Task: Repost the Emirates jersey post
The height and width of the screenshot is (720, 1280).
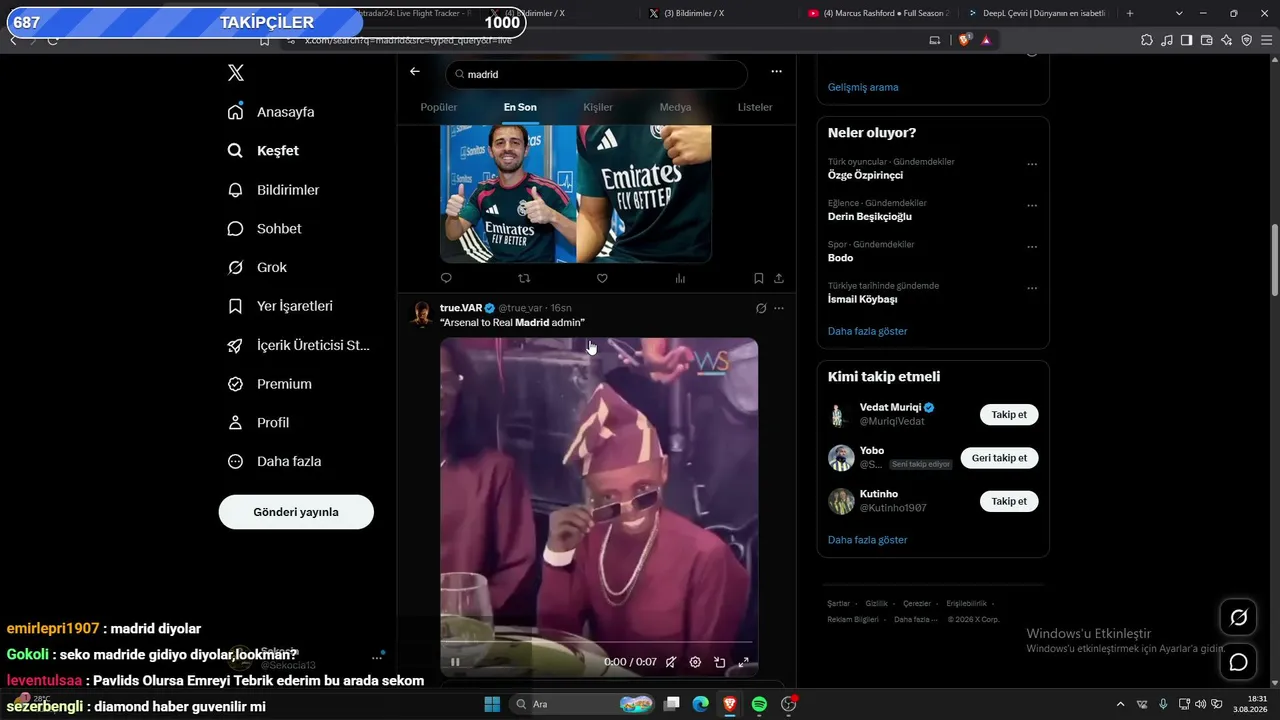Action: coord(524,278)
